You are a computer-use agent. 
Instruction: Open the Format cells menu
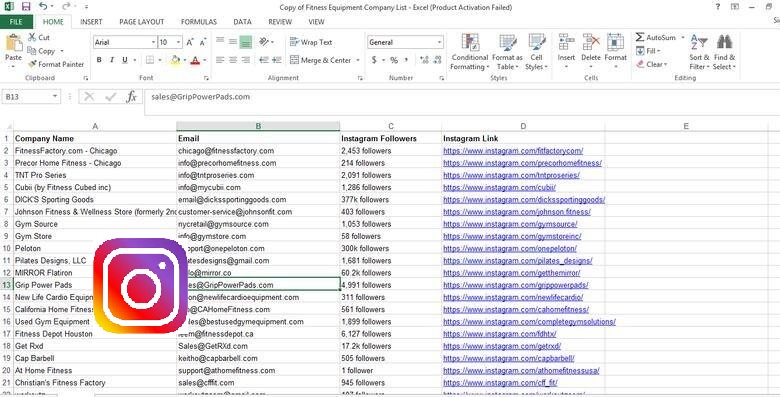(x=616, y=52)
